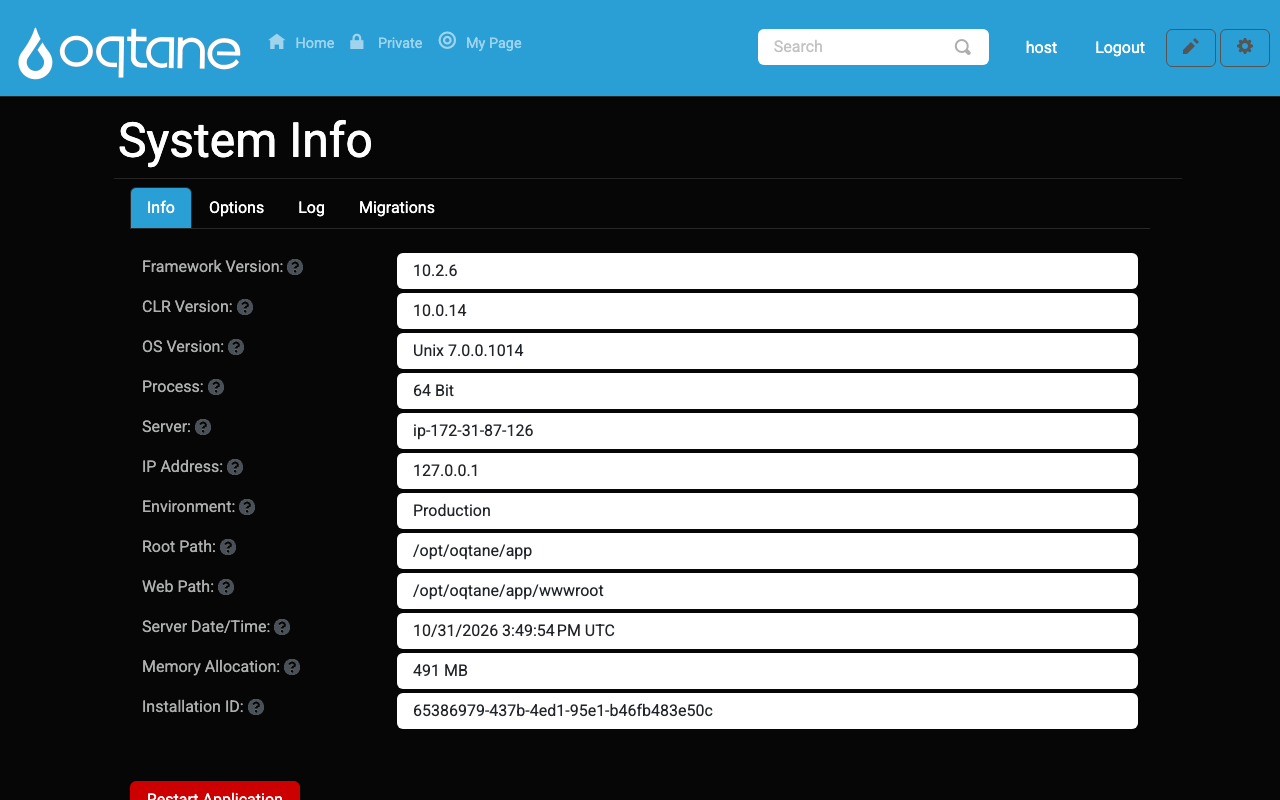This screenshot has height=800, width=1280.
Task: Click the Home house icon
Action: pyautogui.click(x=277, y=42)
